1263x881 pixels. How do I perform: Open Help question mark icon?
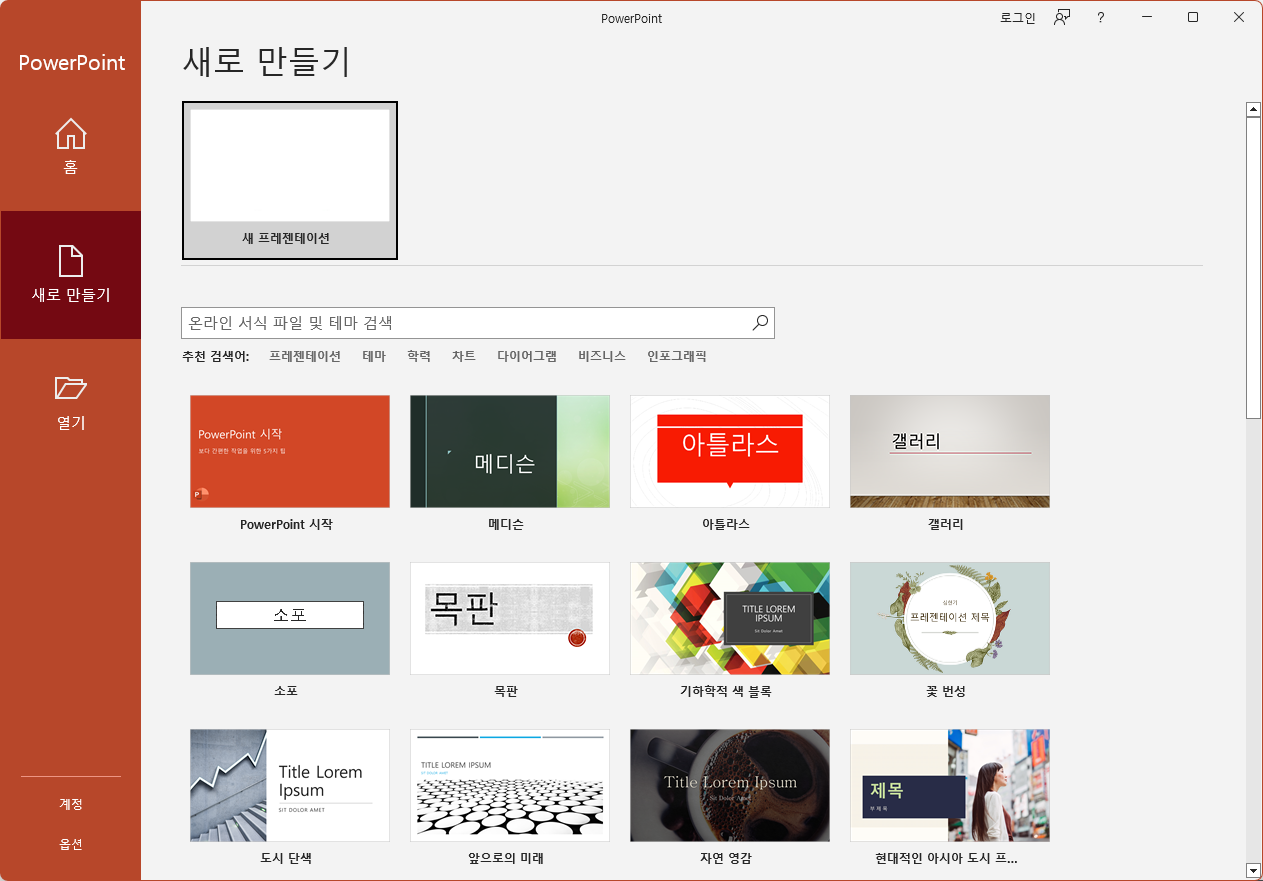coord(1100,18)
